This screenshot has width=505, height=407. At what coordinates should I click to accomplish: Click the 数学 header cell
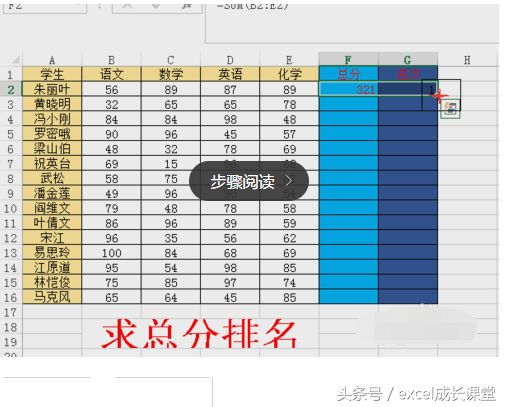click(x=171, y=74)
